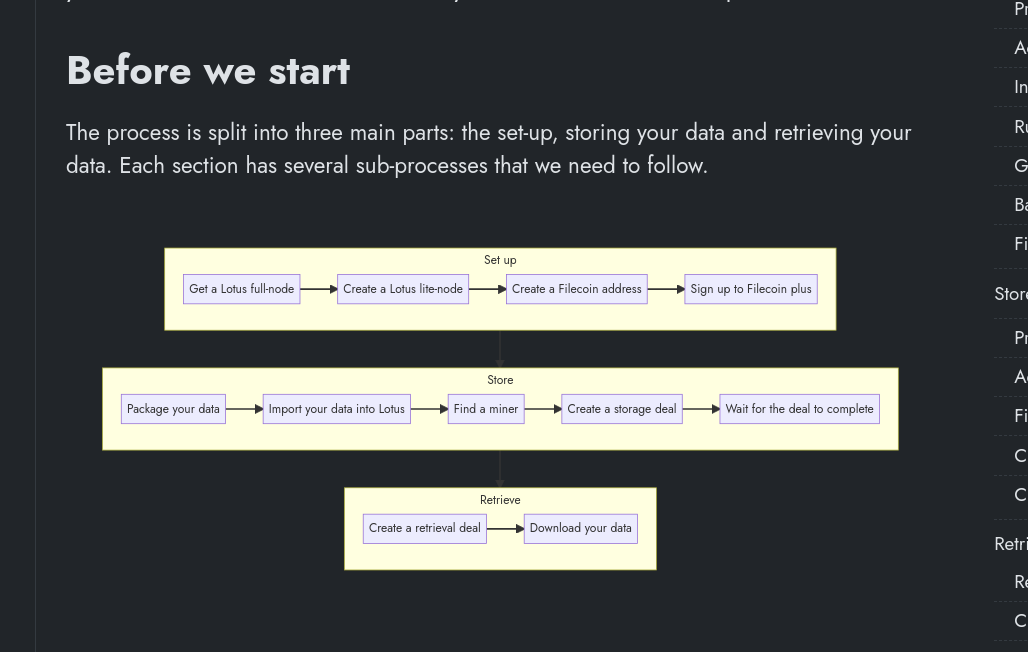Select the 'Create a storage deal' node
The image size is (1028, 652).
[x=622, y=408]
